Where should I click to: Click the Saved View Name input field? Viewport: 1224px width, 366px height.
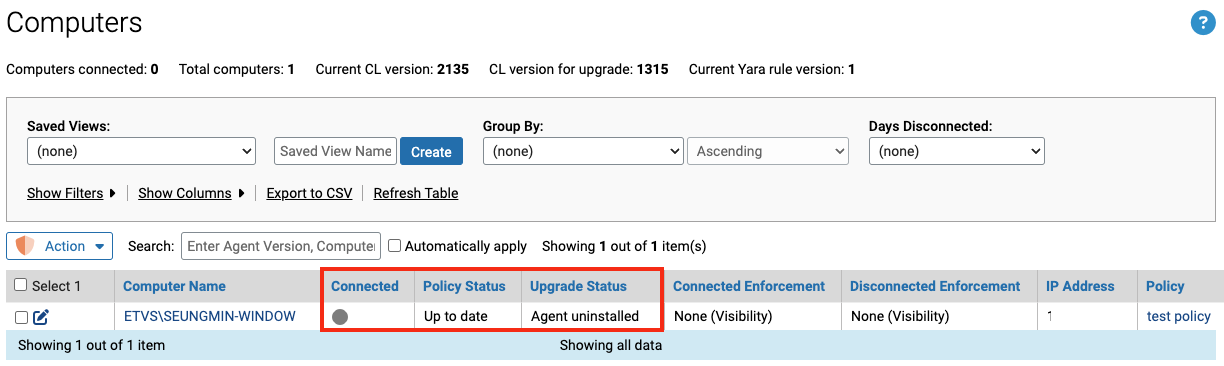pyautogui.click(x=335, y=151)
